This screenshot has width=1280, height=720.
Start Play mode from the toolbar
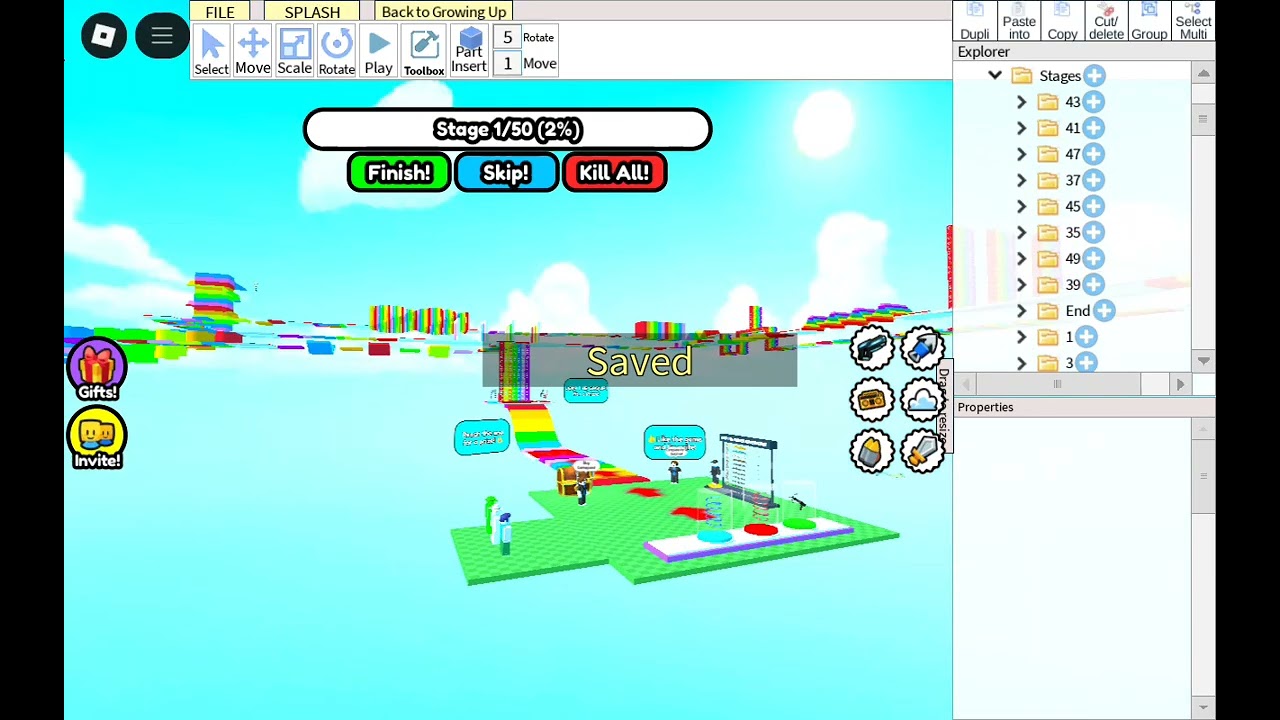378,52
